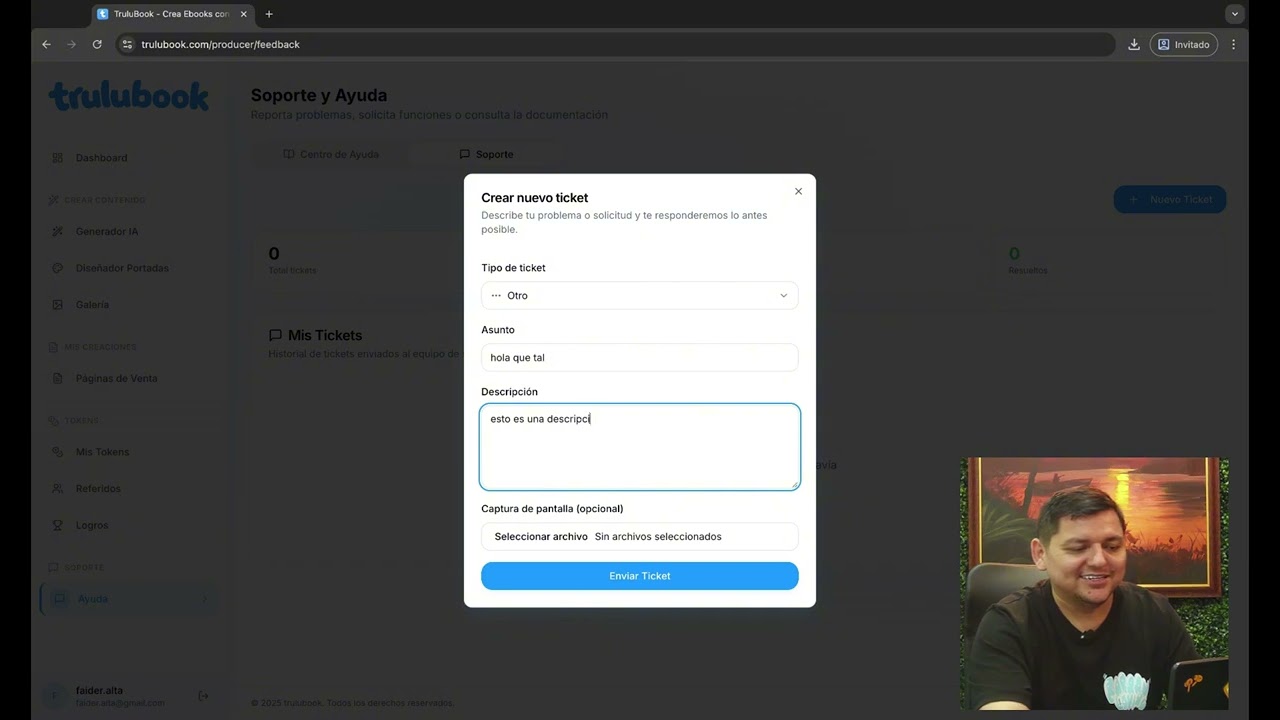The image size is (1280, 720).
Task: Open browser downloads icon
Action: coord(1134,44)
